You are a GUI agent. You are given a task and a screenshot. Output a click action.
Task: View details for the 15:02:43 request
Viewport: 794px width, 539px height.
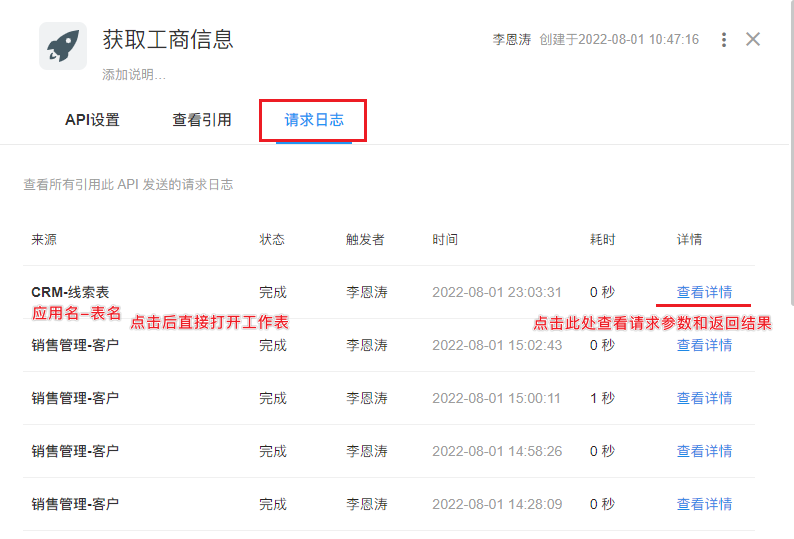click(x=704, y=345)
